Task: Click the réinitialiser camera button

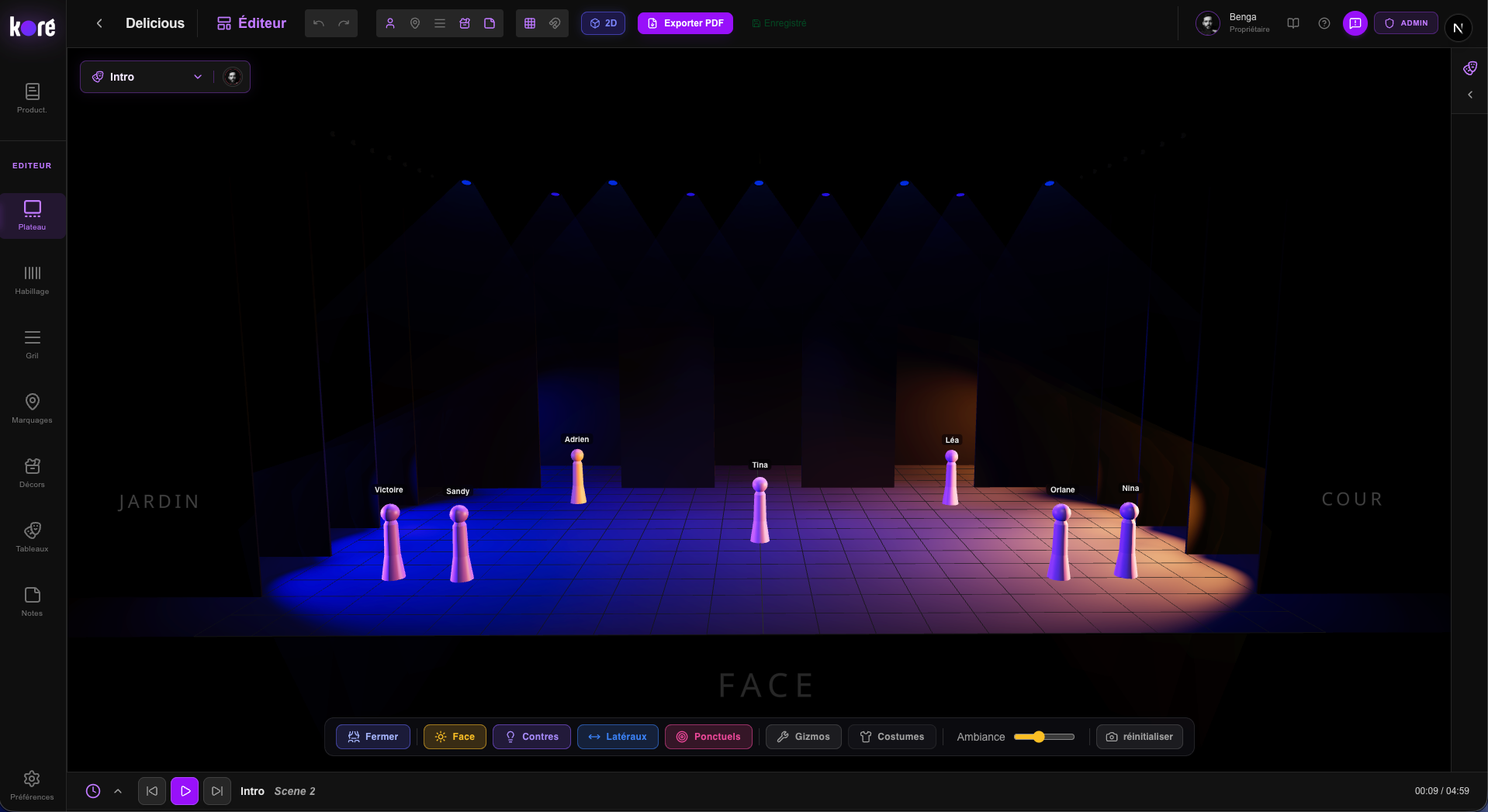Action: 1139,737
